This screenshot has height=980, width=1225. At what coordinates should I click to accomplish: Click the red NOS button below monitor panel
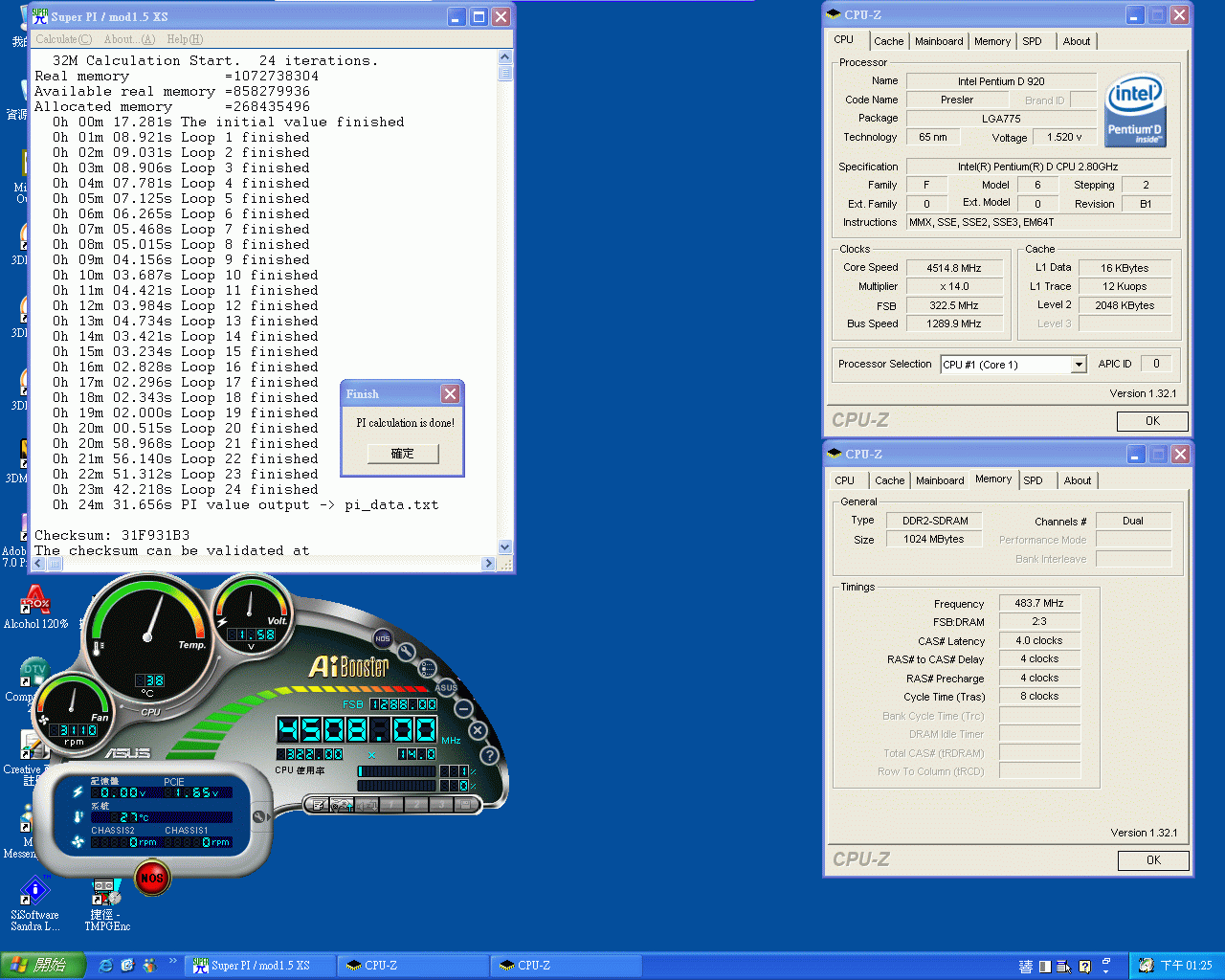click(152, 878)
